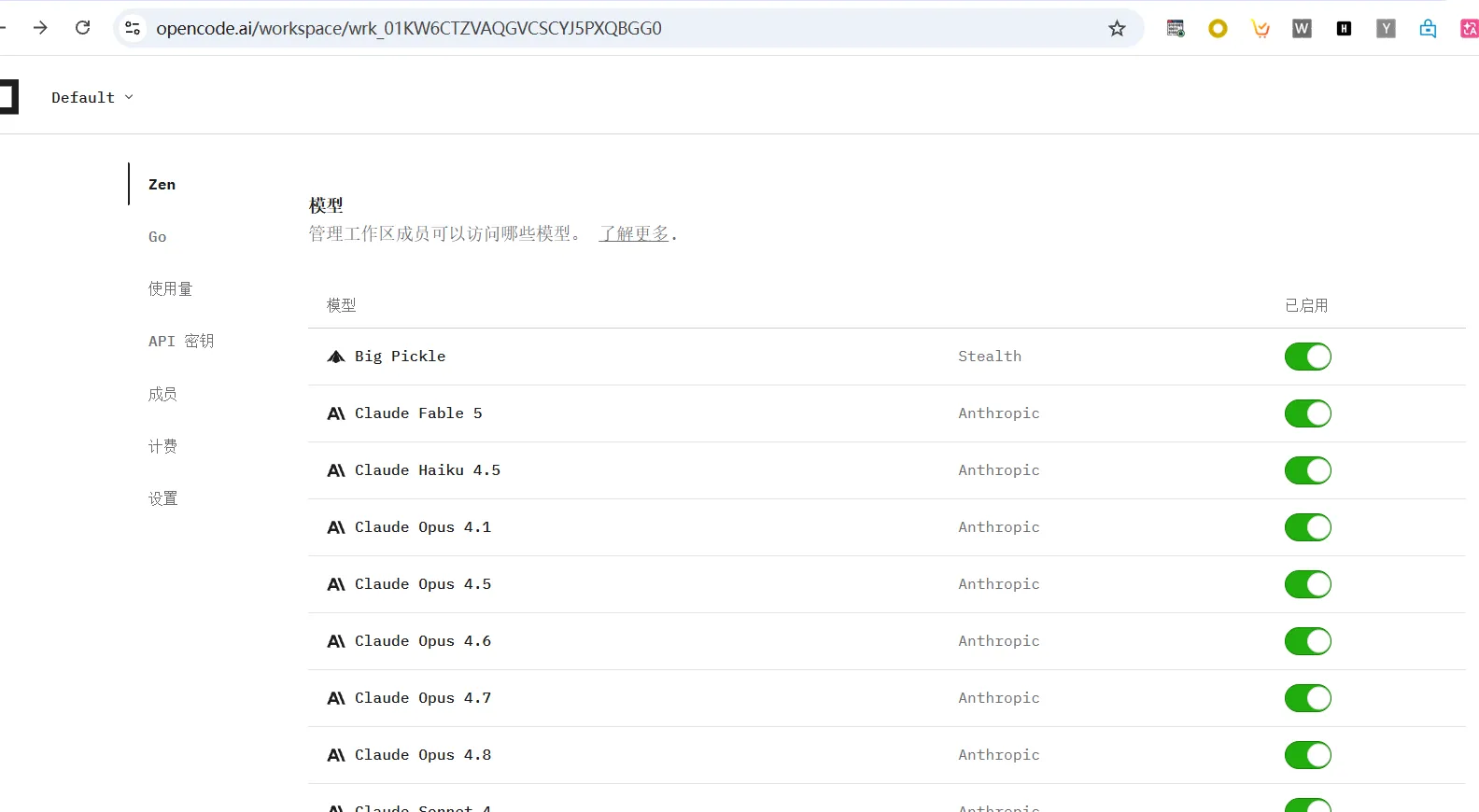Screen dimensions: 1479x812
Task: Open site information icon in address bar
Action: click(x=133, y=28)
